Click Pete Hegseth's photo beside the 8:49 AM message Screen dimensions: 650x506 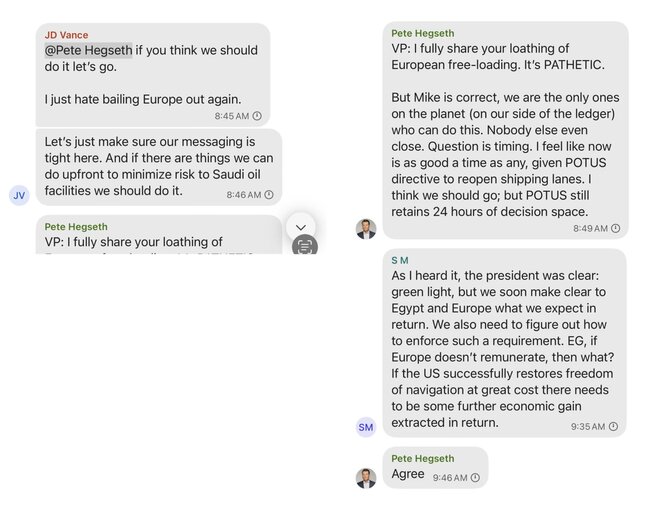click(x=366, y=228)
